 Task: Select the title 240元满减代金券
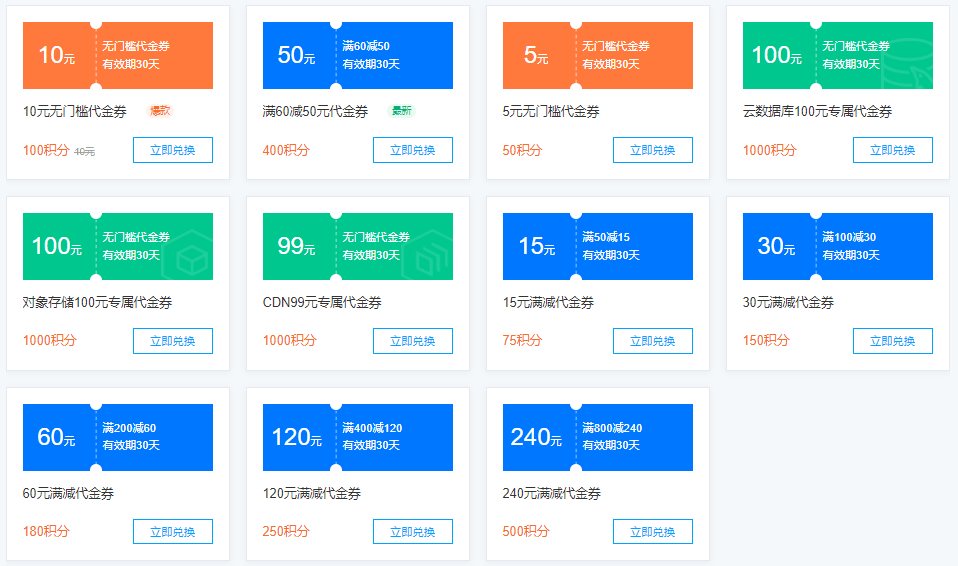point(552,493)
